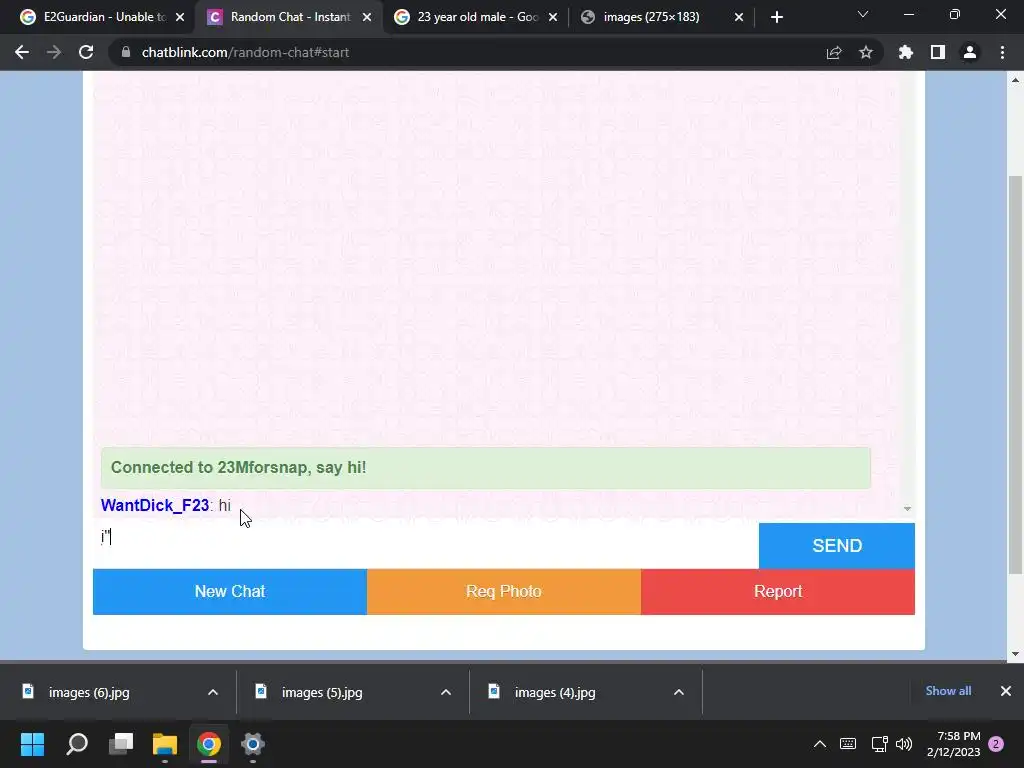Viewport: 1024px width, 768px height.
Task: Open Windows Start menu
Action: [x=33, y=744]
